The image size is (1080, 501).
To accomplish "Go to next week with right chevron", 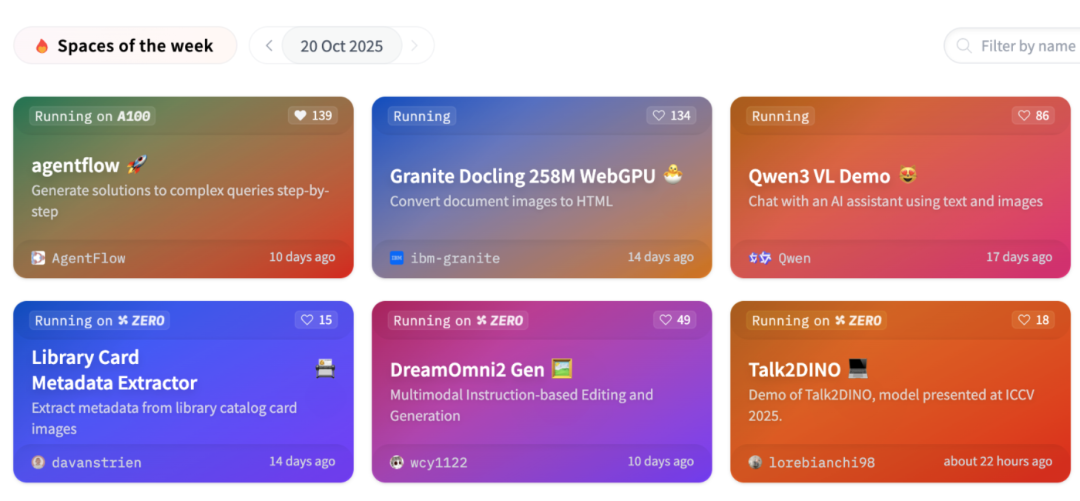I will coord(415,45).
